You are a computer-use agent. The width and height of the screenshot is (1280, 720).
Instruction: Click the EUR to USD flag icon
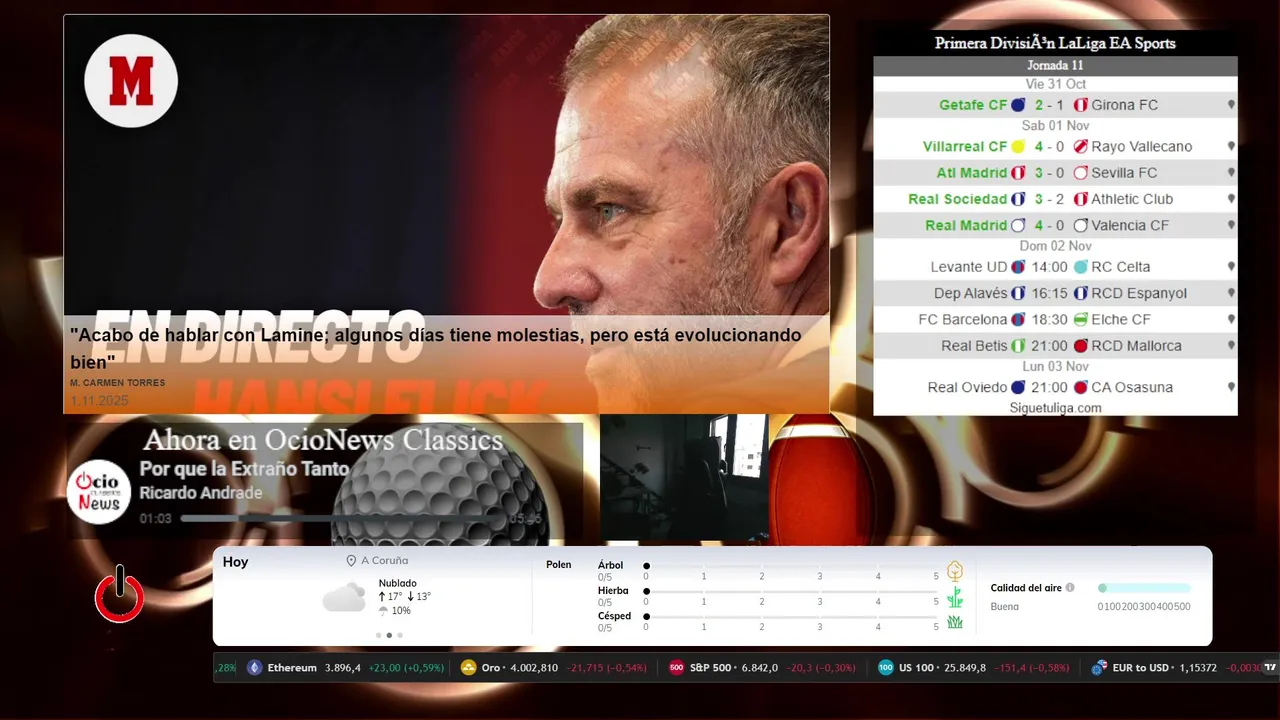pos(1099,668)
